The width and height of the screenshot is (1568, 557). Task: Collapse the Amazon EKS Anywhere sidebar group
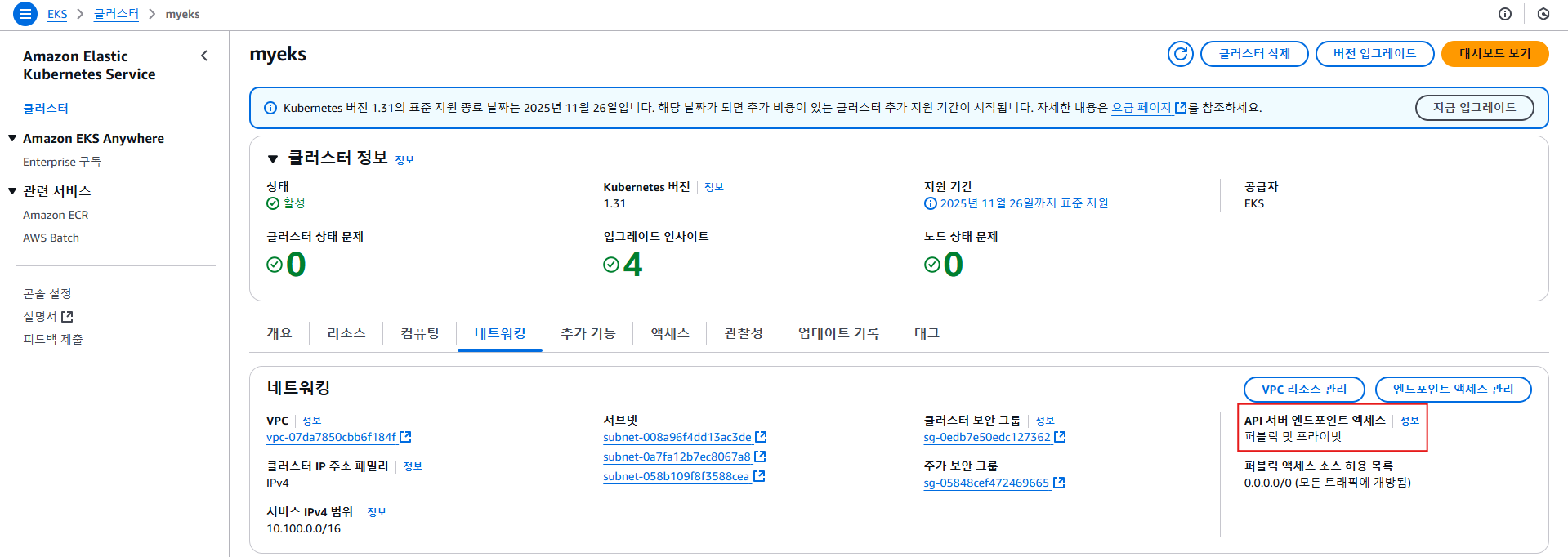tap(12, 138)
